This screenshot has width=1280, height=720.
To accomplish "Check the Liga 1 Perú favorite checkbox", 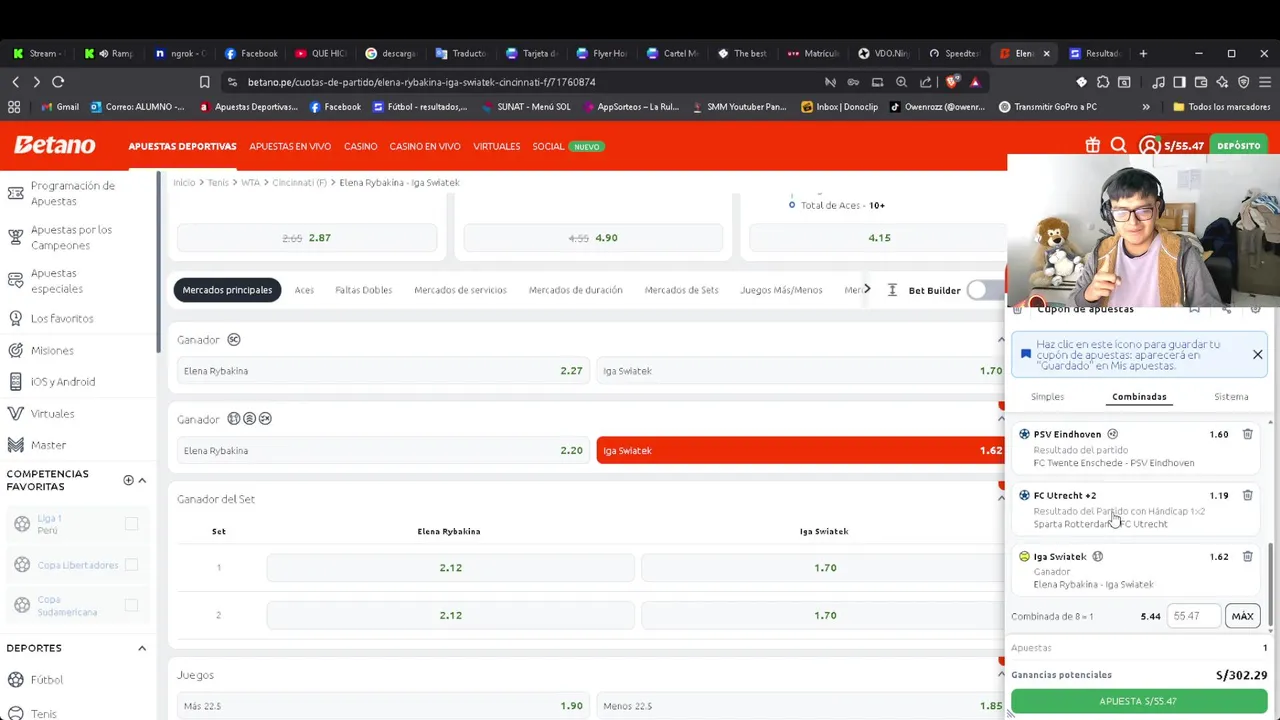I will [131, 524].
